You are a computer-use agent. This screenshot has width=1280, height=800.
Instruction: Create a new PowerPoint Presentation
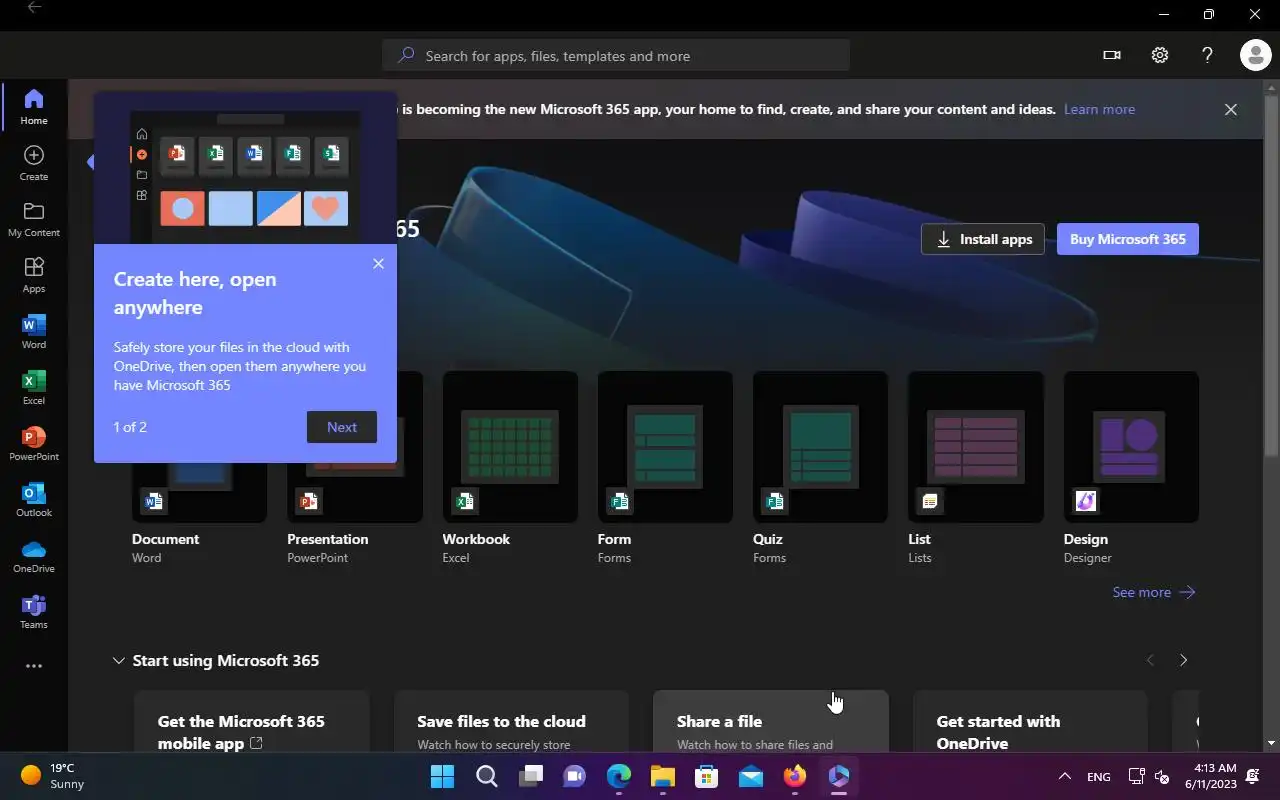(x=354, y=494)
